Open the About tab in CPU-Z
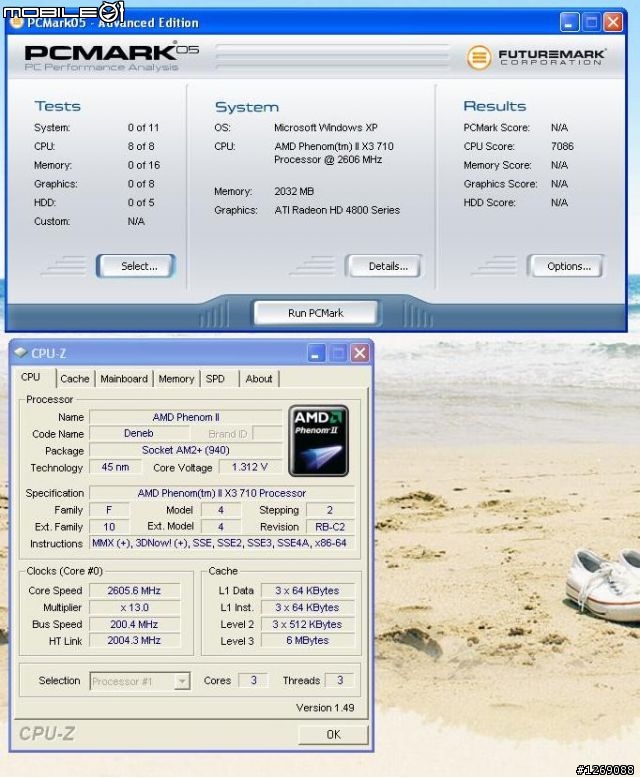 pyautogui.click(x=259, y=379)
